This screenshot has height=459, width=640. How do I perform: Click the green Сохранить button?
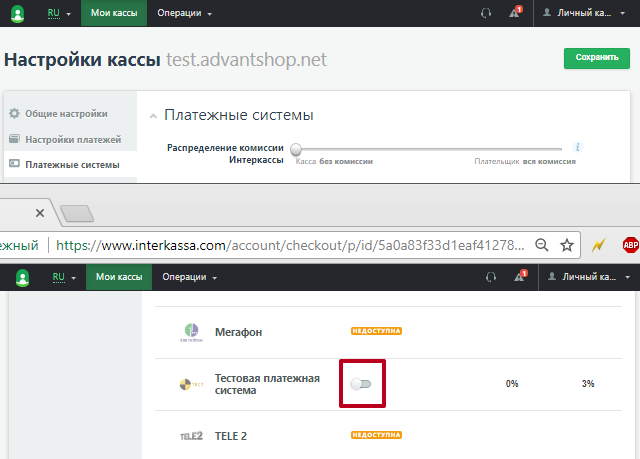tap(597, 58)
